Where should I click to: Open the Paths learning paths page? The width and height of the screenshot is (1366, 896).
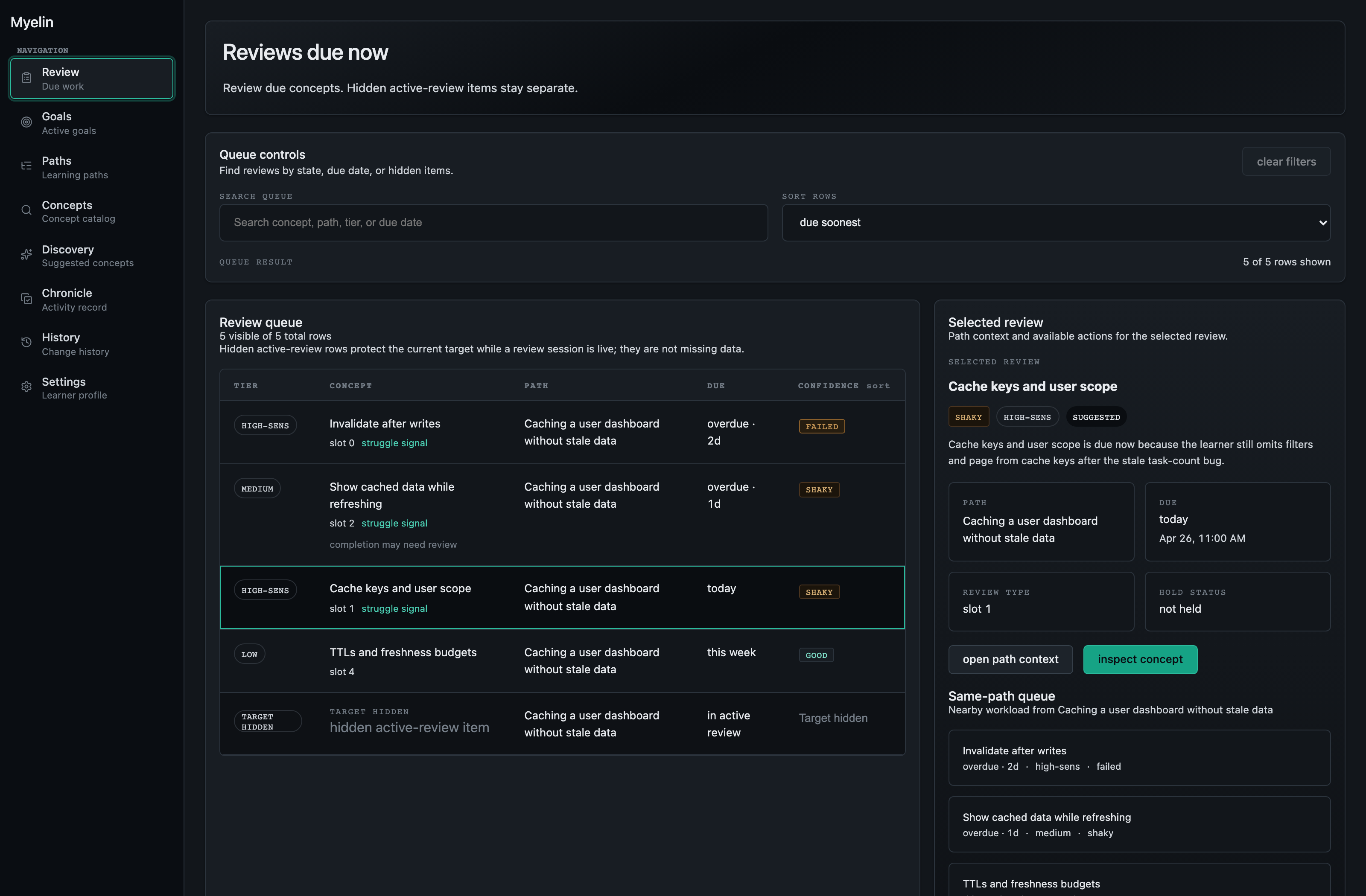point(92,167)
